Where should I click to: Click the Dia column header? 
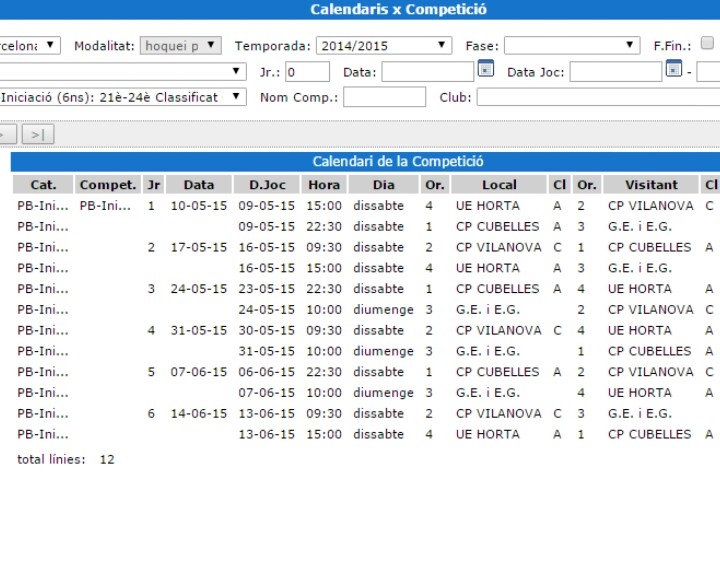(x=383, y=185)
